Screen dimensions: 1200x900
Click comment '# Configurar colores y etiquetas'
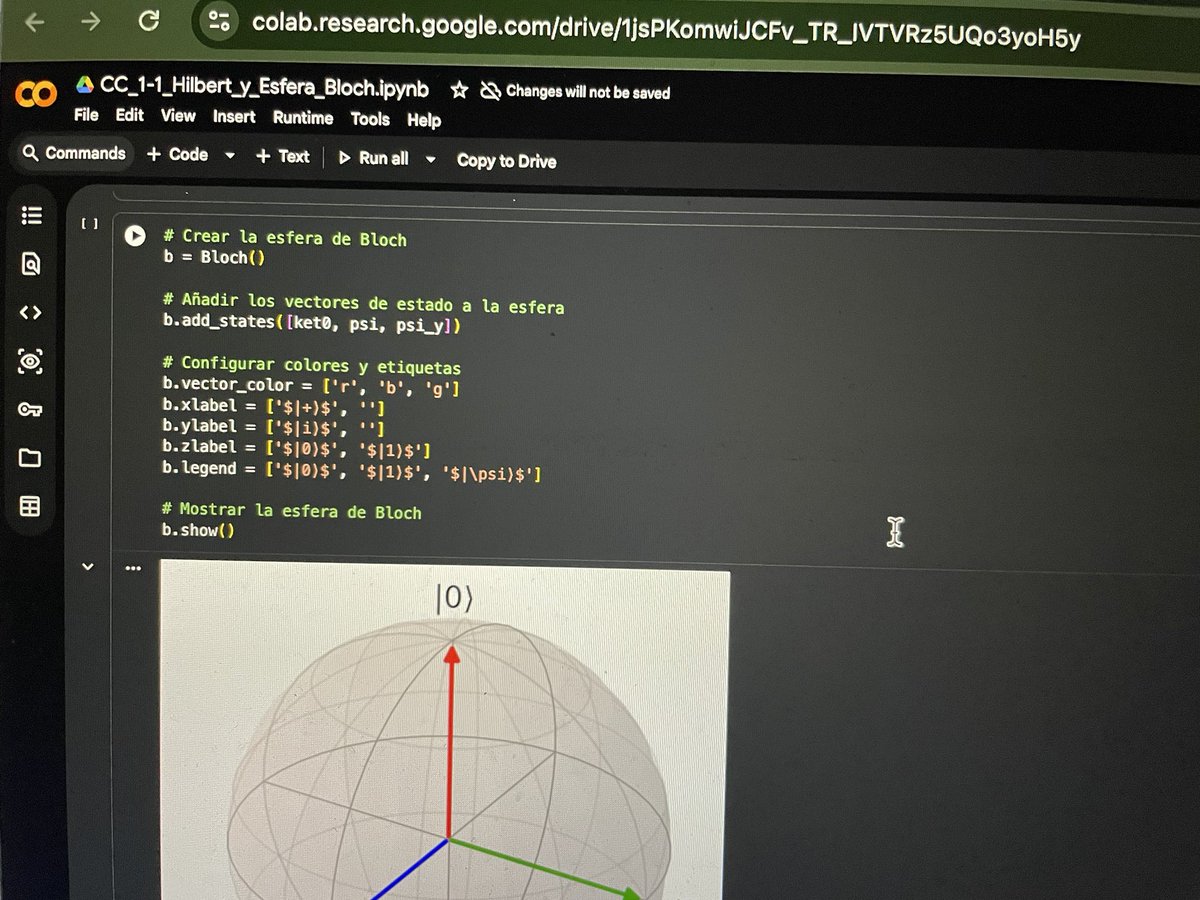tap(311, 365)
